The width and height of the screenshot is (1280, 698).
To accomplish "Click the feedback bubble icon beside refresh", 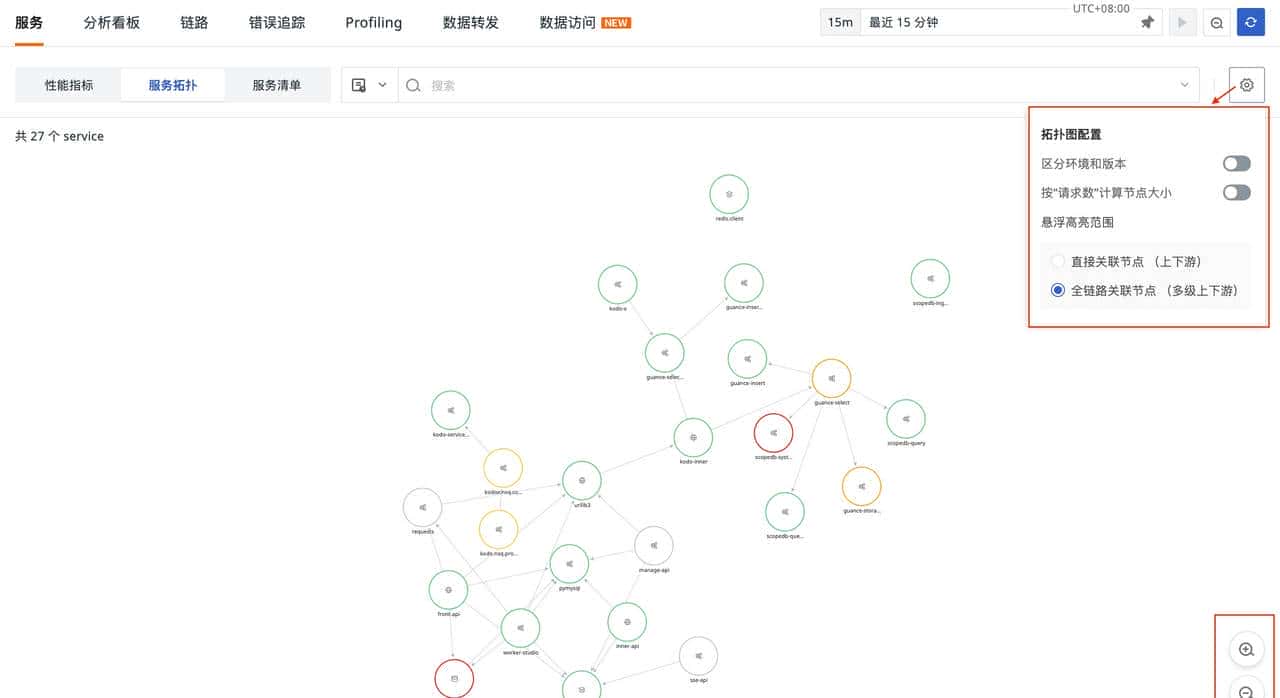I will tap(1216, 21).
